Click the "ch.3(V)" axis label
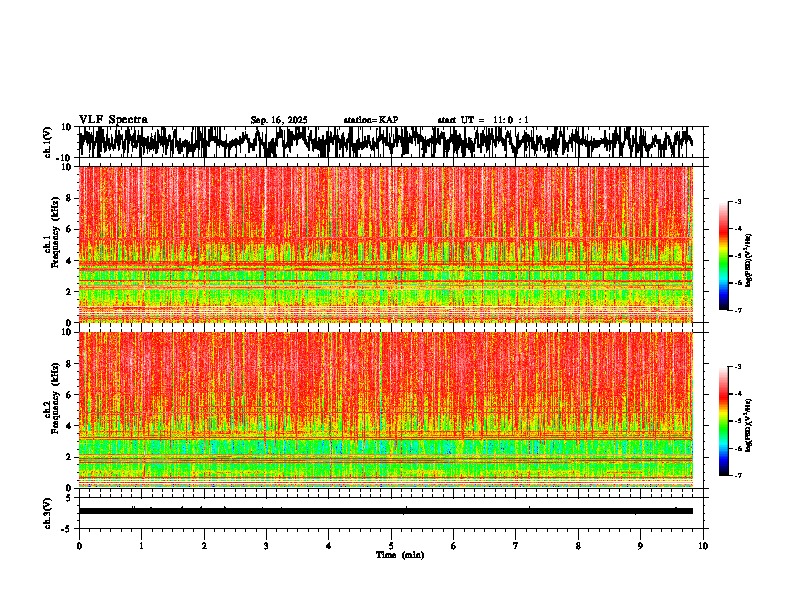Viewport: 792px width, 612px height. point(47,513)
